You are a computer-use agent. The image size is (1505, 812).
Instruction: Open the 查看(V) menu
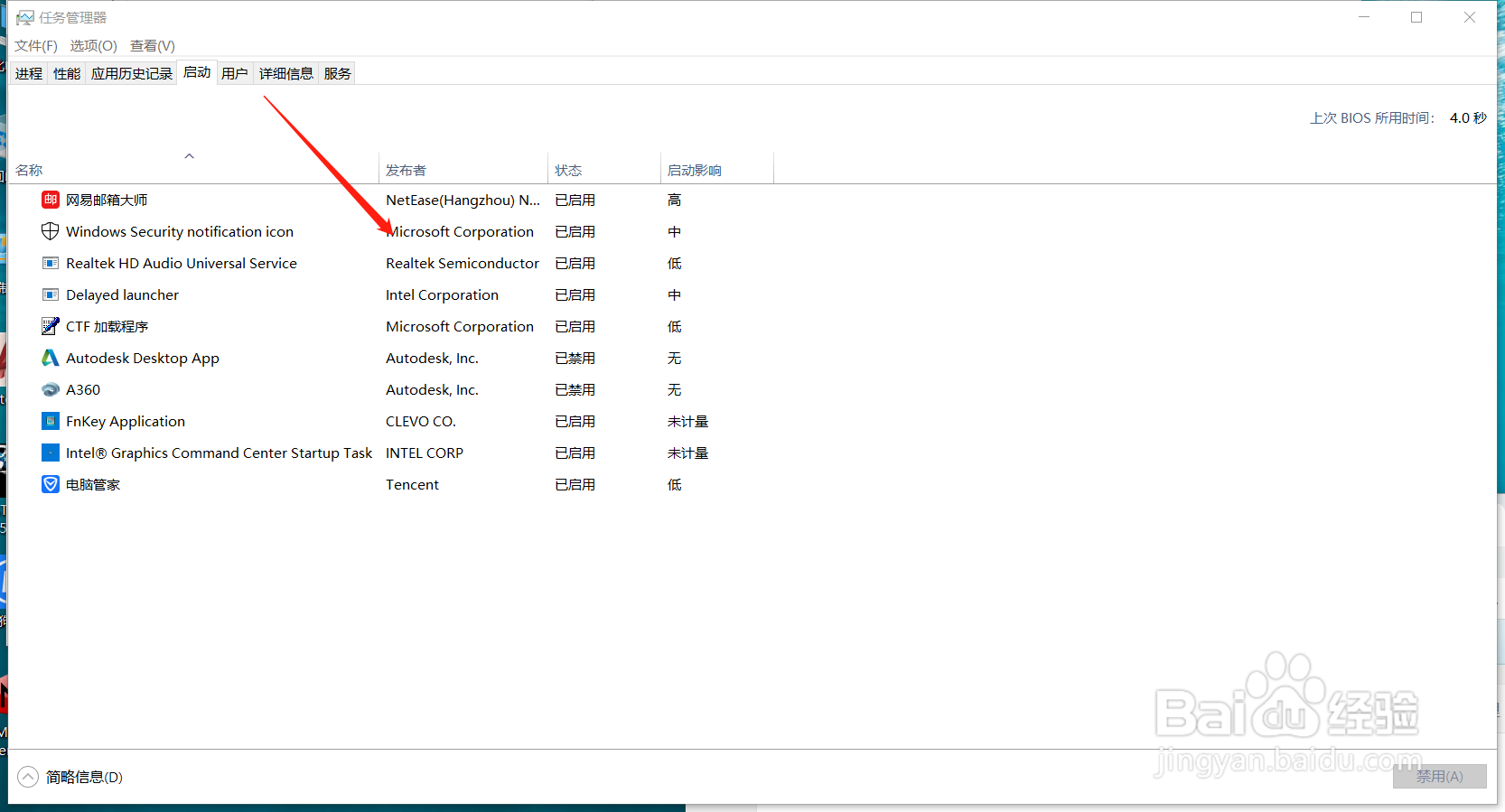(x=153, y=45)
